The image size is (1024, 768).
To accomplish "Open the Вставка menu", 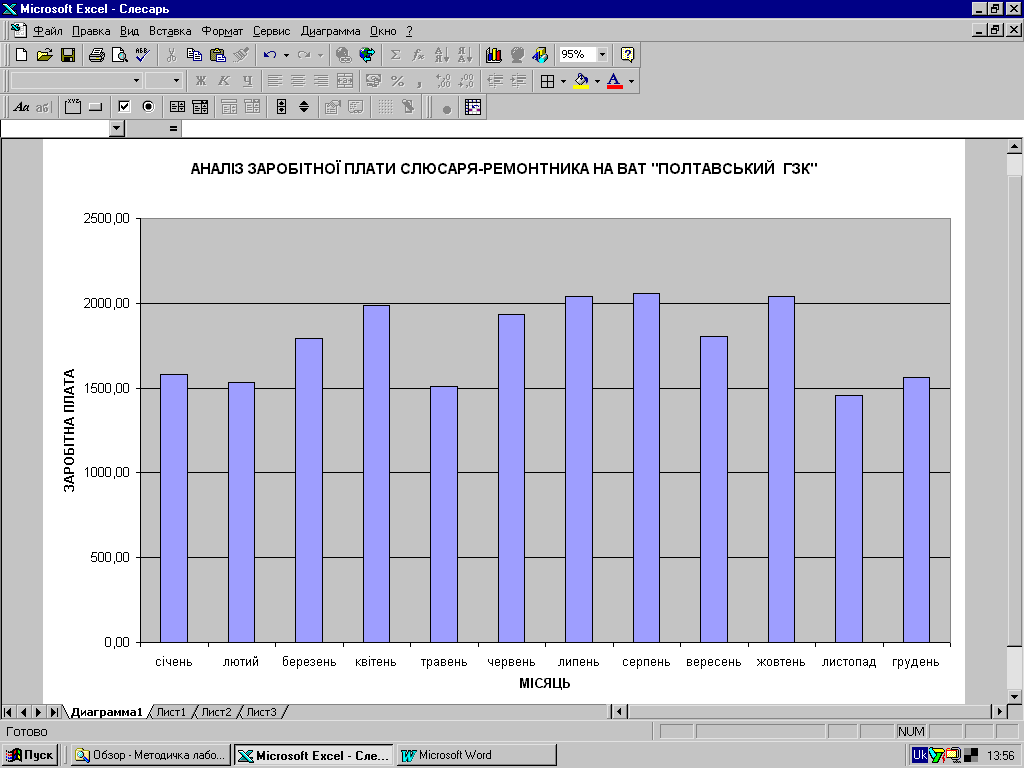I will point(170,31).
